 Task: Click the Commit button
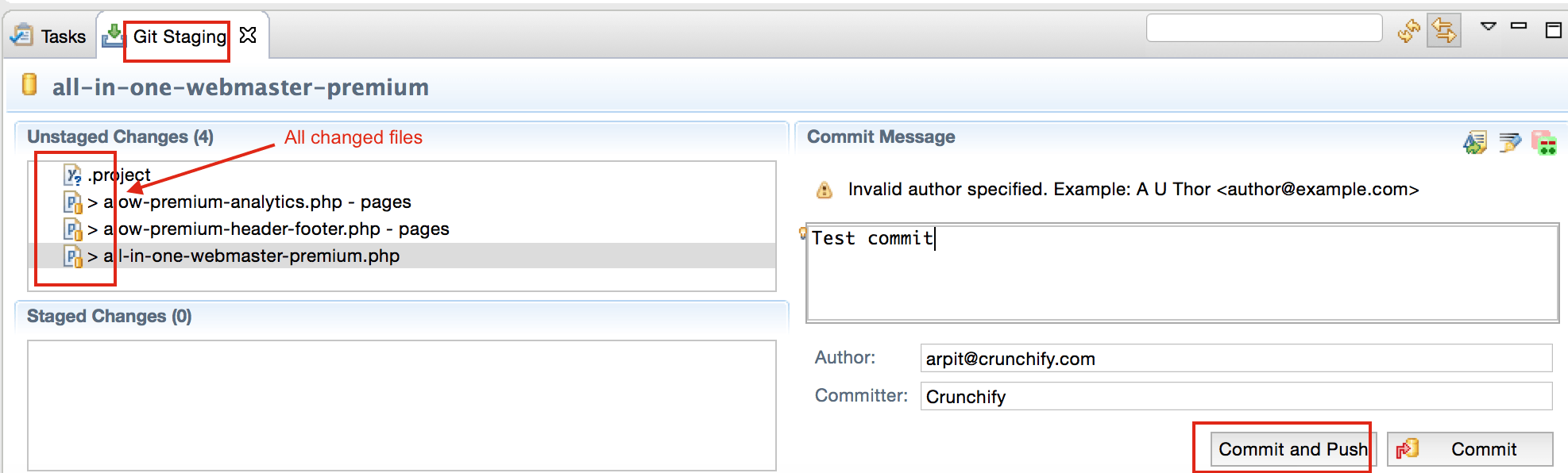coord(1470,449)
